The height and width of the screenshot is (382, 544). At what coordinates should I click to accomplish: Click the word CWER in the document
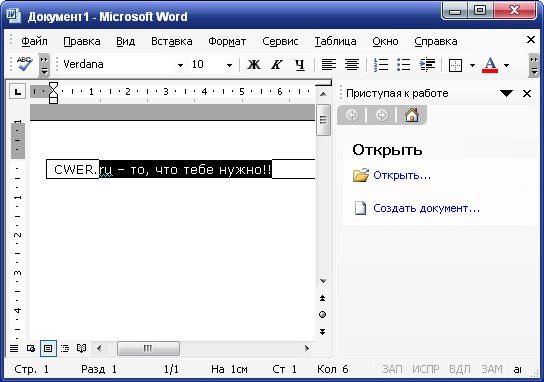(74, 170)
